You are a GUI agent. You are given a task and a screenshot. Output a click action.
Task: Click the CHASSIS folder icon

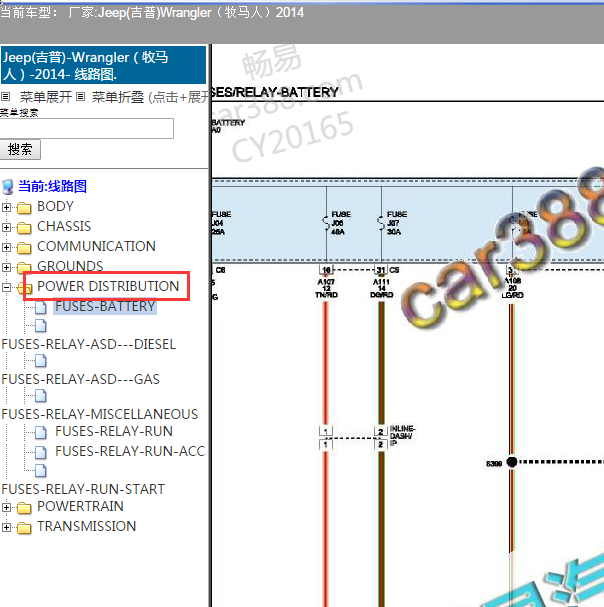pos(24,228)
